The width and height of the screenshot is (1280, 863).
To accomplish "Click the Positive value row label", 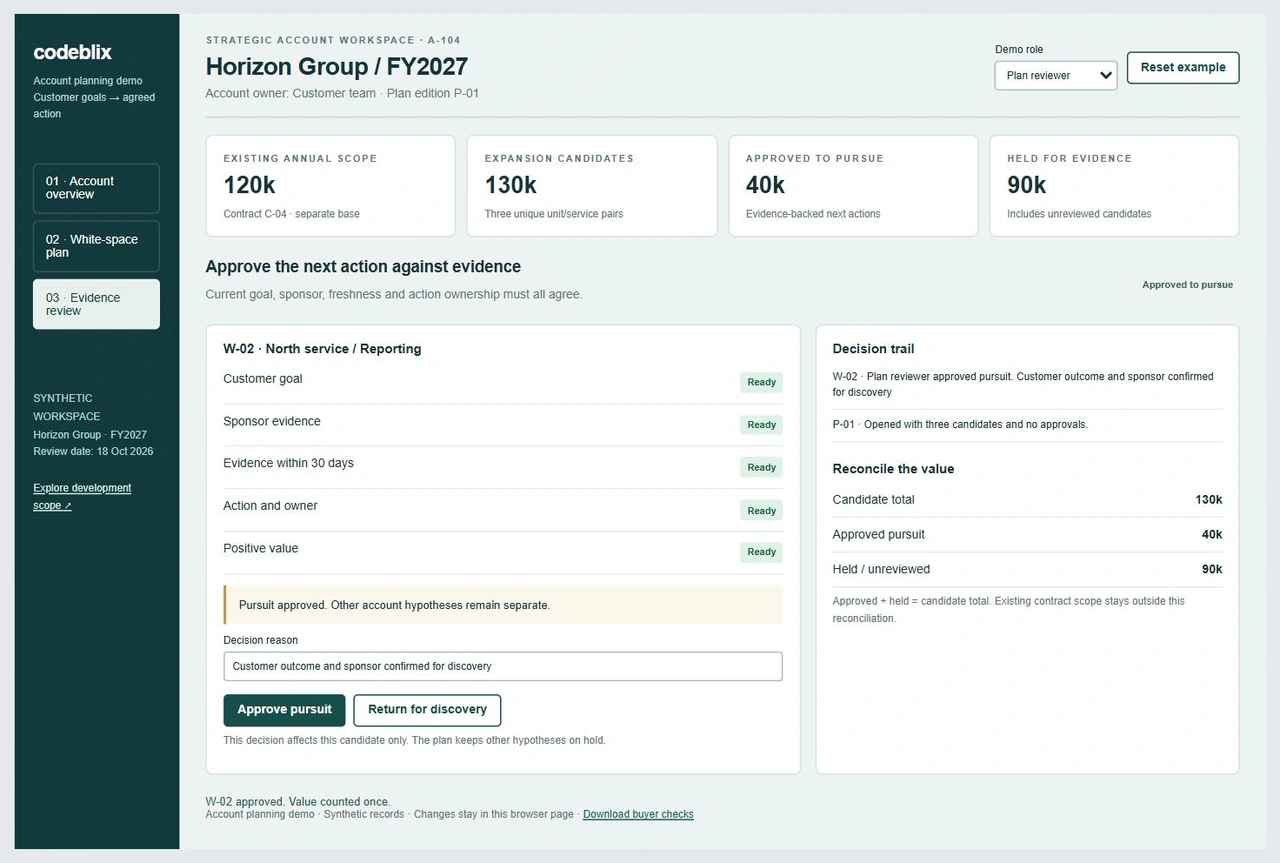I will tap(260, 549).
